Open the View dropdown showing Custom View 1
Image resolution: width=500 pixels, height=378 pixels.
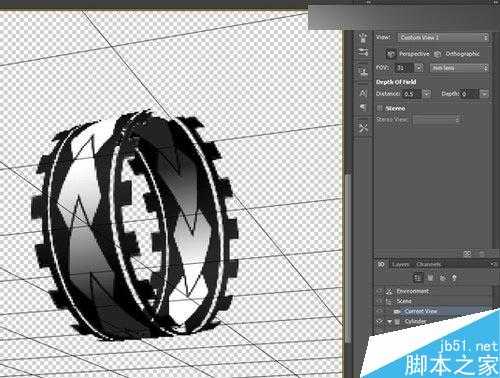click(x=443, y=37)
